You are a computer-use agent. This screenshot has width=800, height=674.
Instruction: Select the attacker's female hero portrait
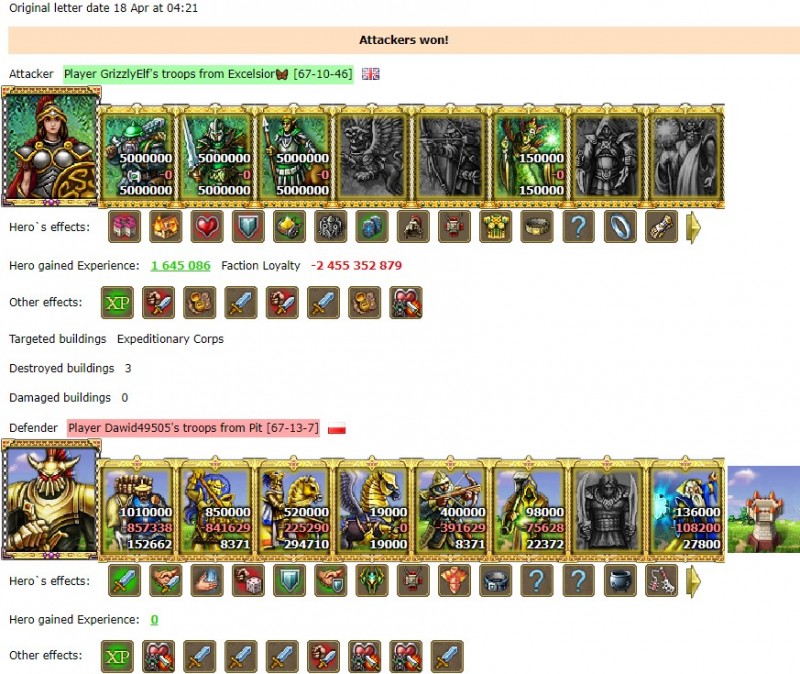click(x=51, y=147)
